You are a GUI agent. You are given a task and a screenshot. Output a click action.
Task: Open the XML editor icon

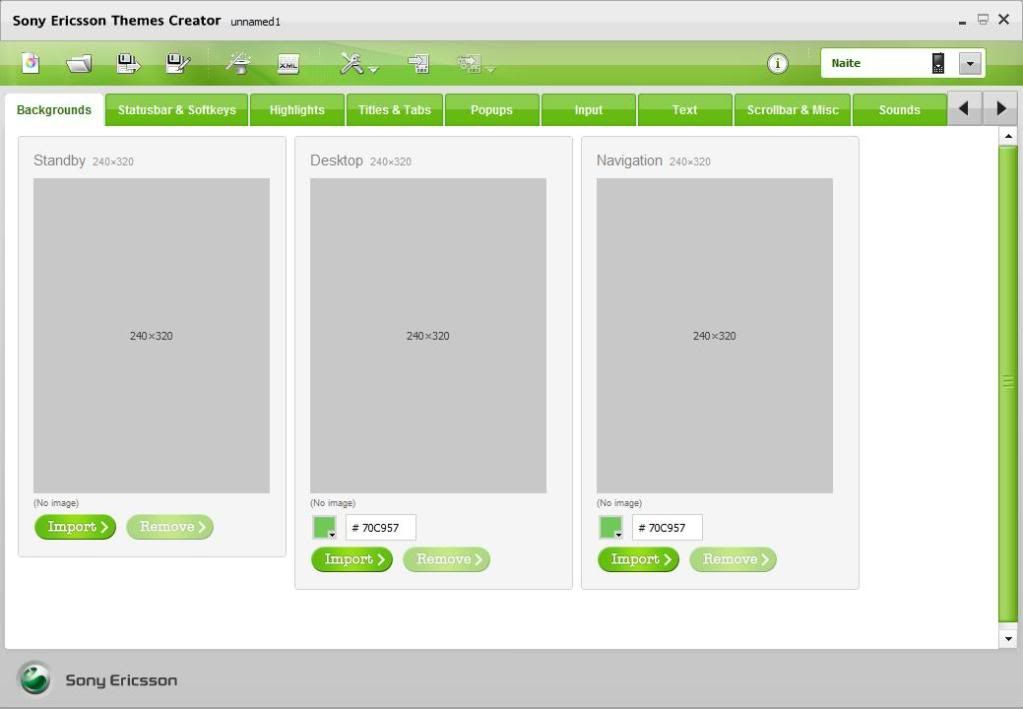click(288, 64)
